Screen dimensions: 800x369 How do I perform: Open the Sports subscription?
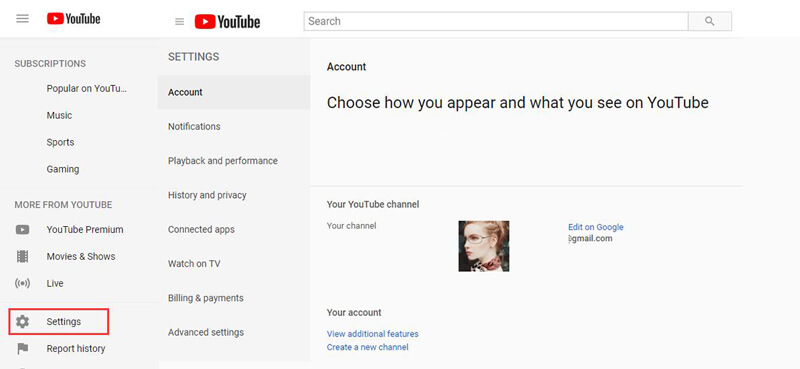(x=60, y=142)
